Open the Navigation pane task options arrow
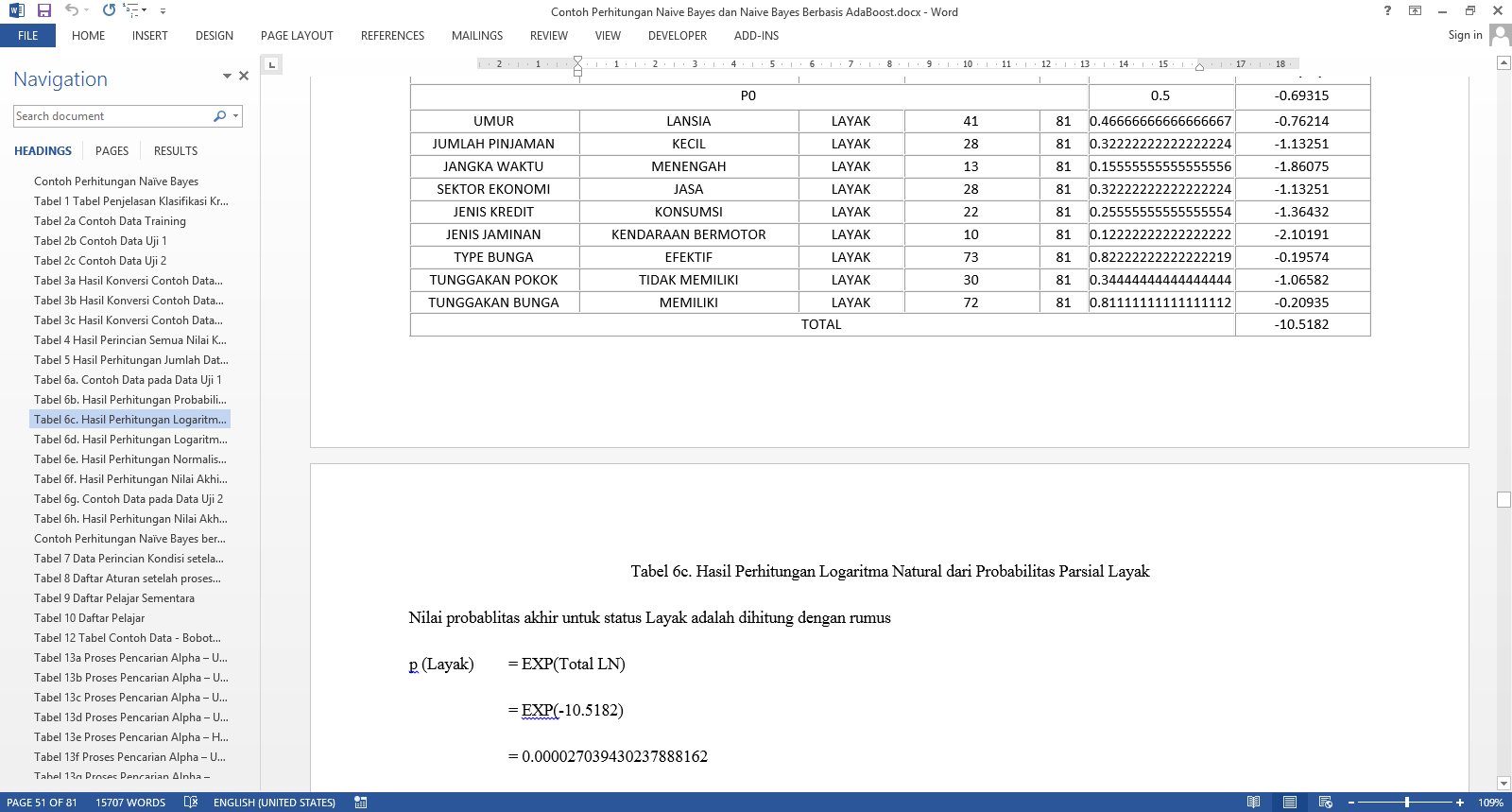Screen dimensions: 1512x812 pos(227,76)
